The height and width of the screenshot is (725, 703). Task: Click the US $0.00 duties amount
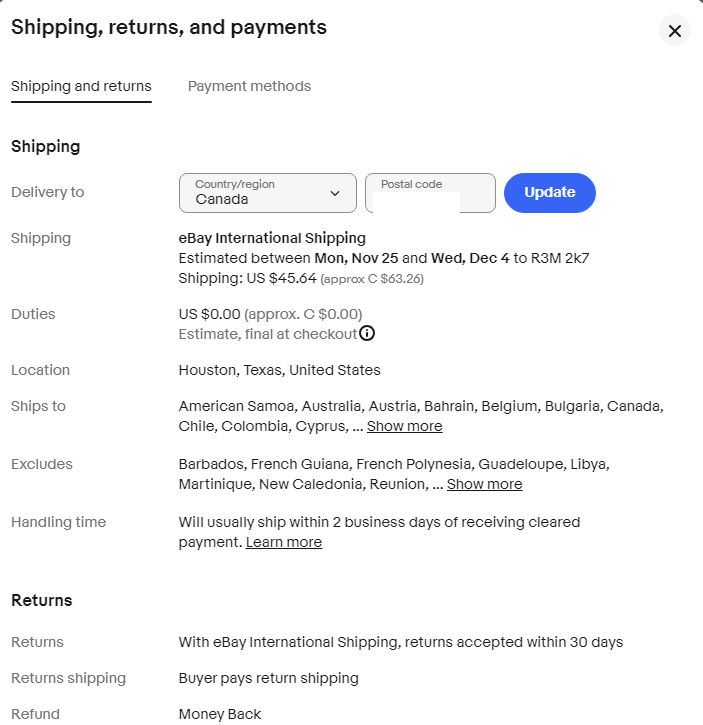[209, 314]
